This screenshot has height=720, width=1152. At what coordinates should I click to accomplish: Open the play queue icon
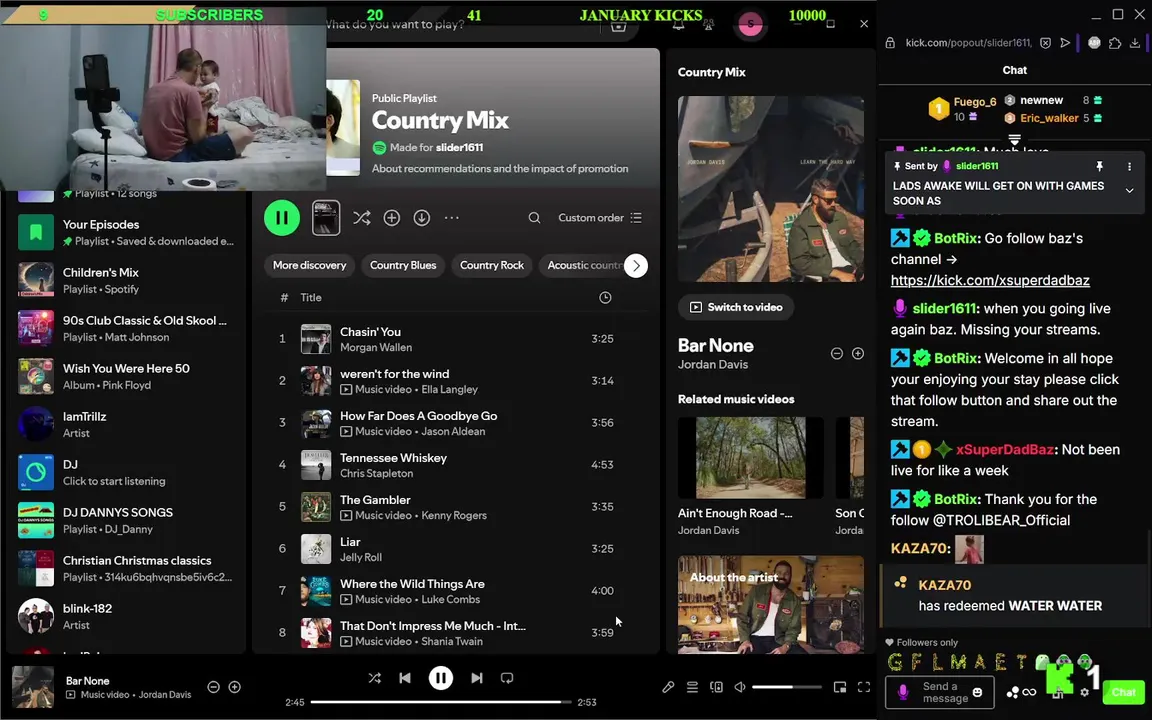pos(692,687)
